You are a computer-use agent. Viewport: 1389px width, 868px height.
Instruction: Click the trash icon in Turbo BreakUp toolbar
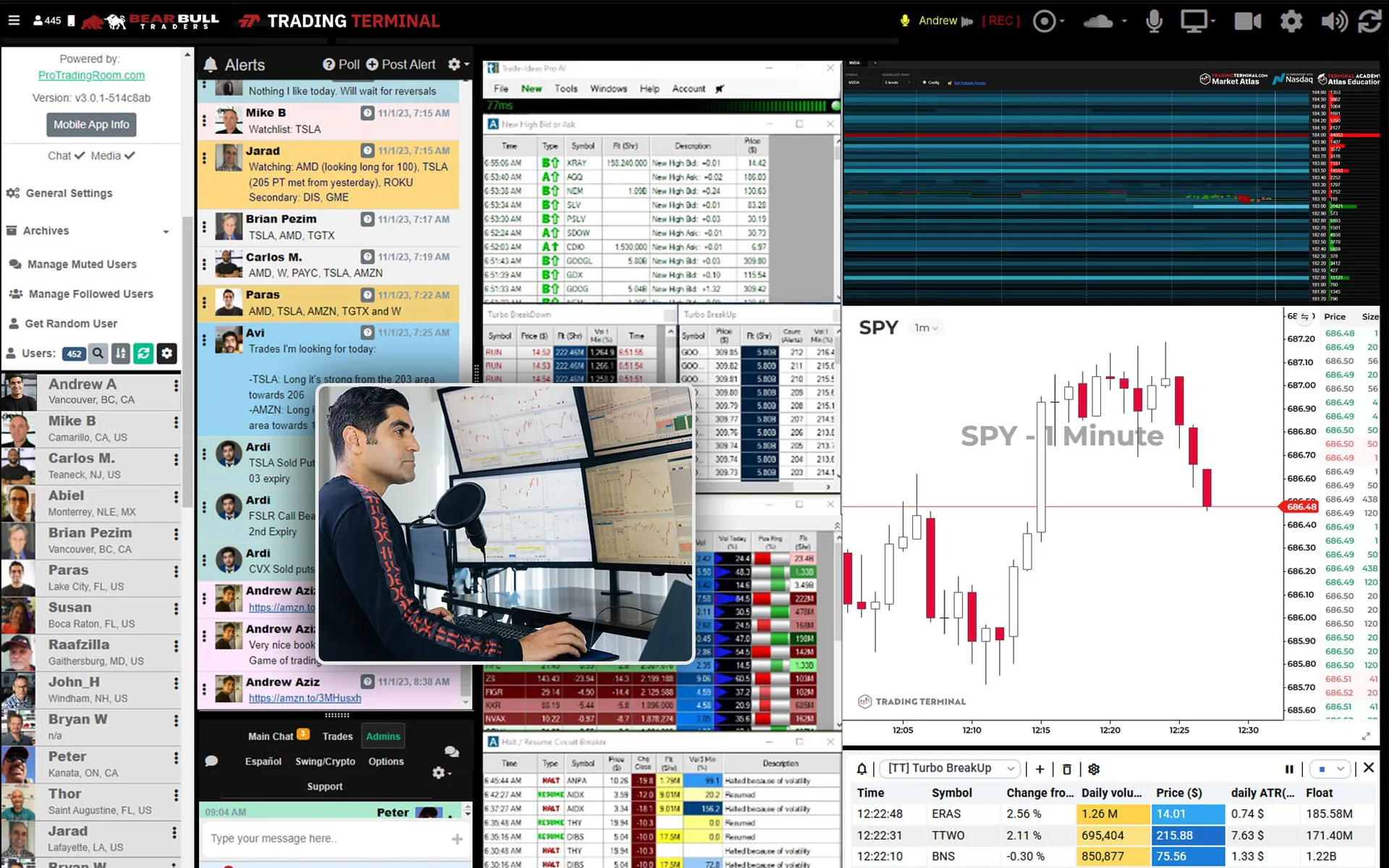pos(1066,769)
